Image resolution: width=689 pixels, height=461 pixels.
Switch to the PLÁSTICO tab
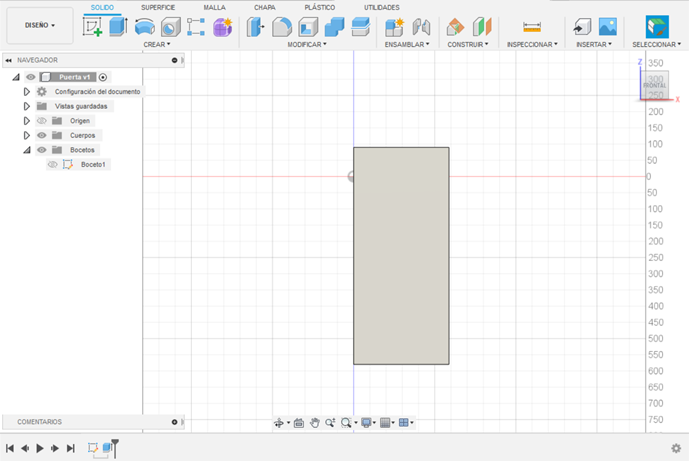click(x=320, y=7)
